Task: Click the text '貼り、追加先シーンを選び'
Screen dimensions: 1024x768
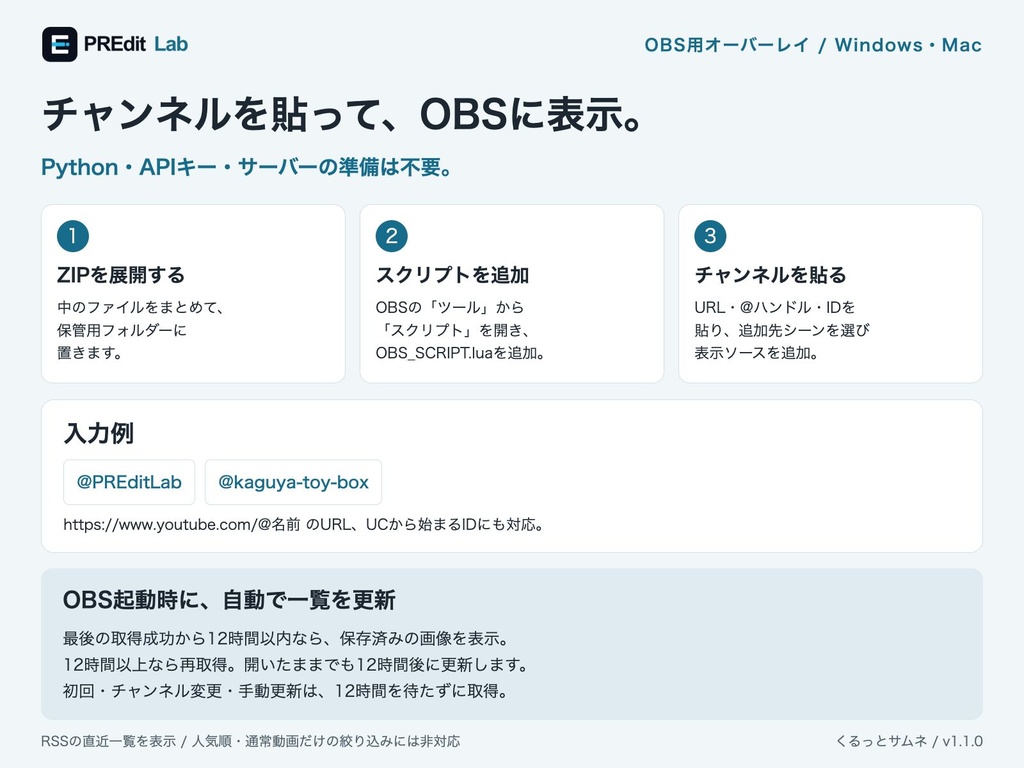Action: tap(782, 330)
